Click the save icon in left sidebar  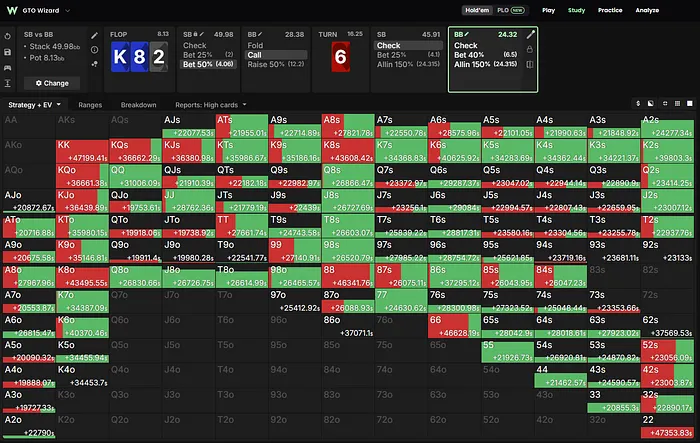[x=8, y=52]
